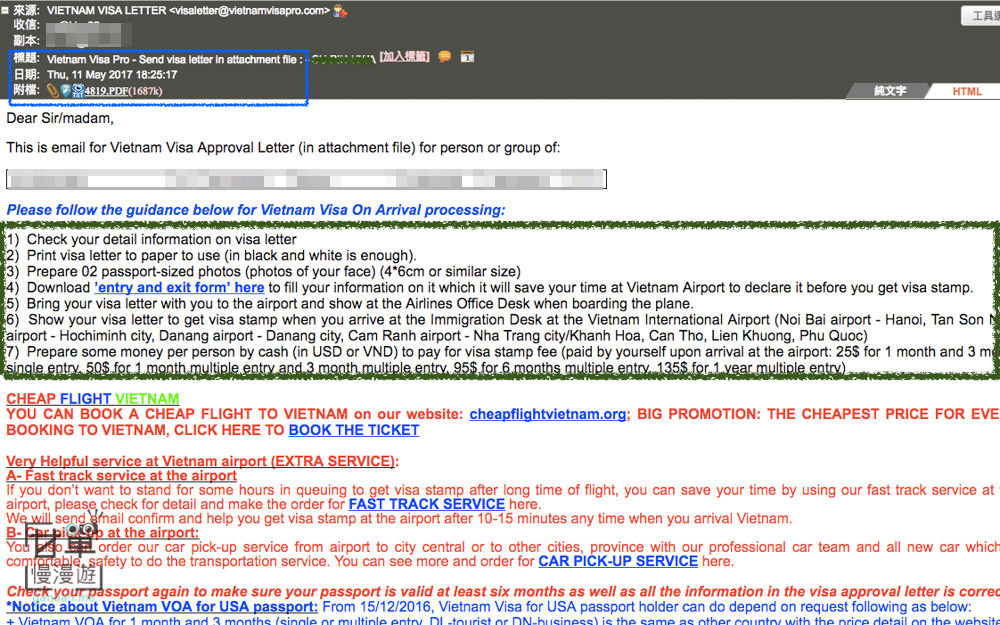The width and height of the screenshot is (1000, 625).
Task: Click the 加入標籤 add-tag link
Action: tap(404, 57)
